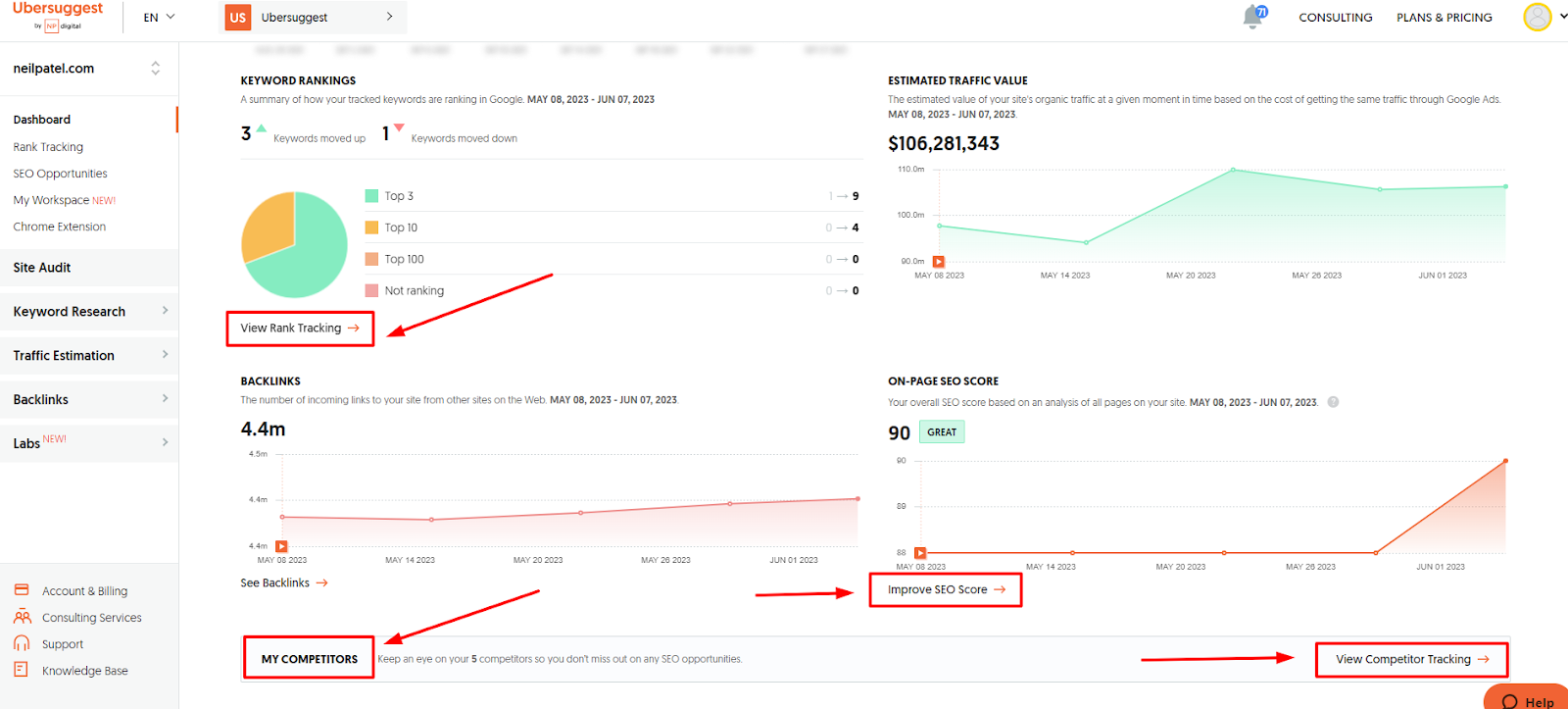Click the KEYWORD RANKINGS heading
The height and width of the screenshot is (709, 1568).
click(298, 80)
